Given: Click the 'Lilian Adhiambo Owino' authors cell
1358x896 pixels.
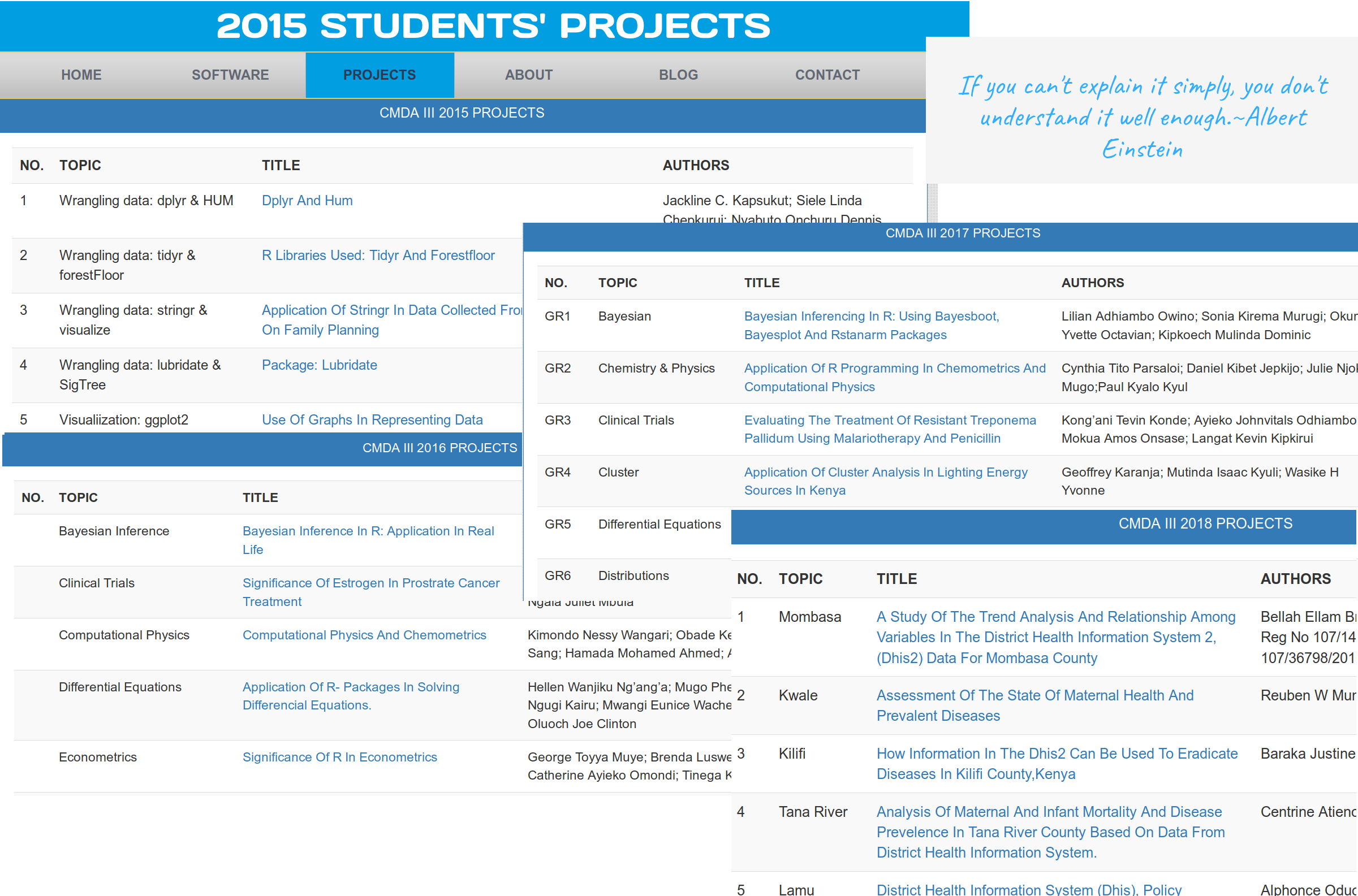Looking at the screenshot, I should click(1209, 325).
